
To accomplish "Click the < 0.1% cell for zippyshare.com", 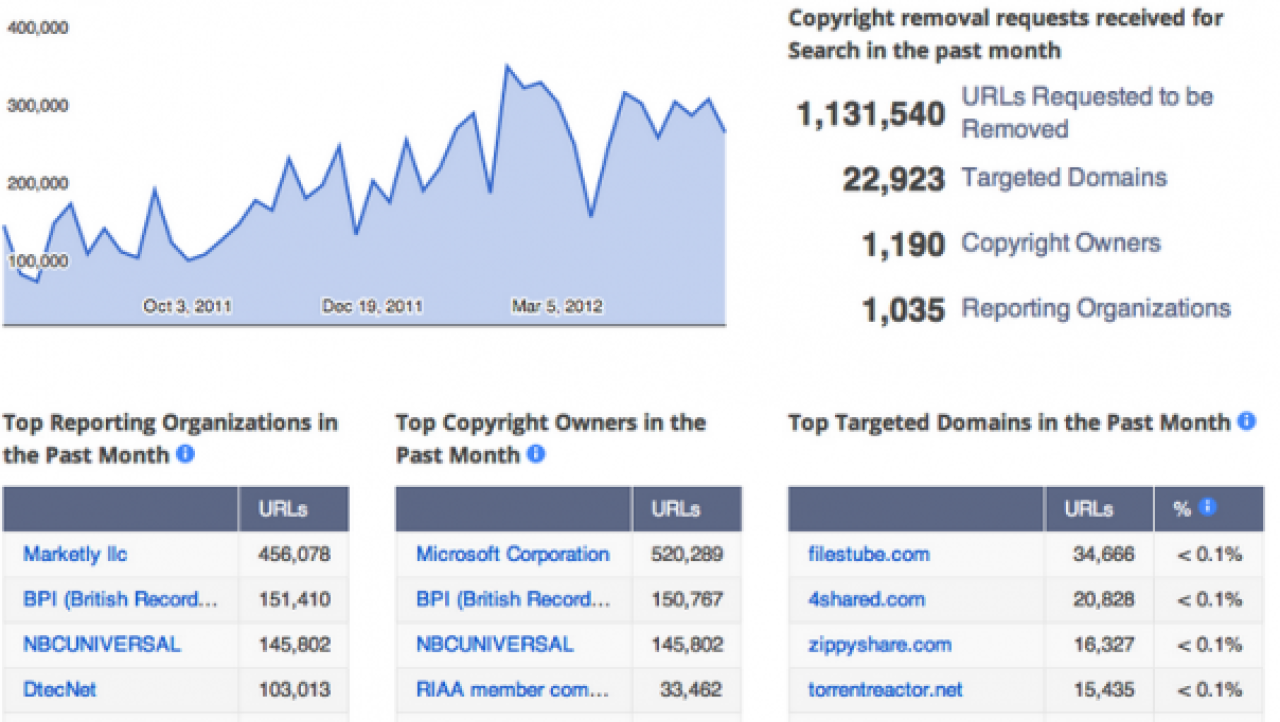I will coord(1209,645).
